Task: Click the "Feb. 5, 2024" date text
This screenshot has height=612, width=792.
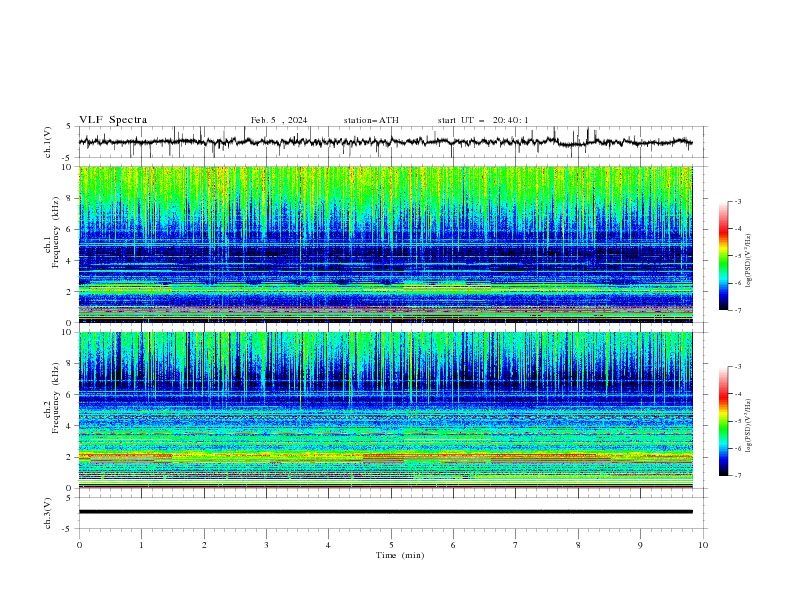Action: pos(279,120)
